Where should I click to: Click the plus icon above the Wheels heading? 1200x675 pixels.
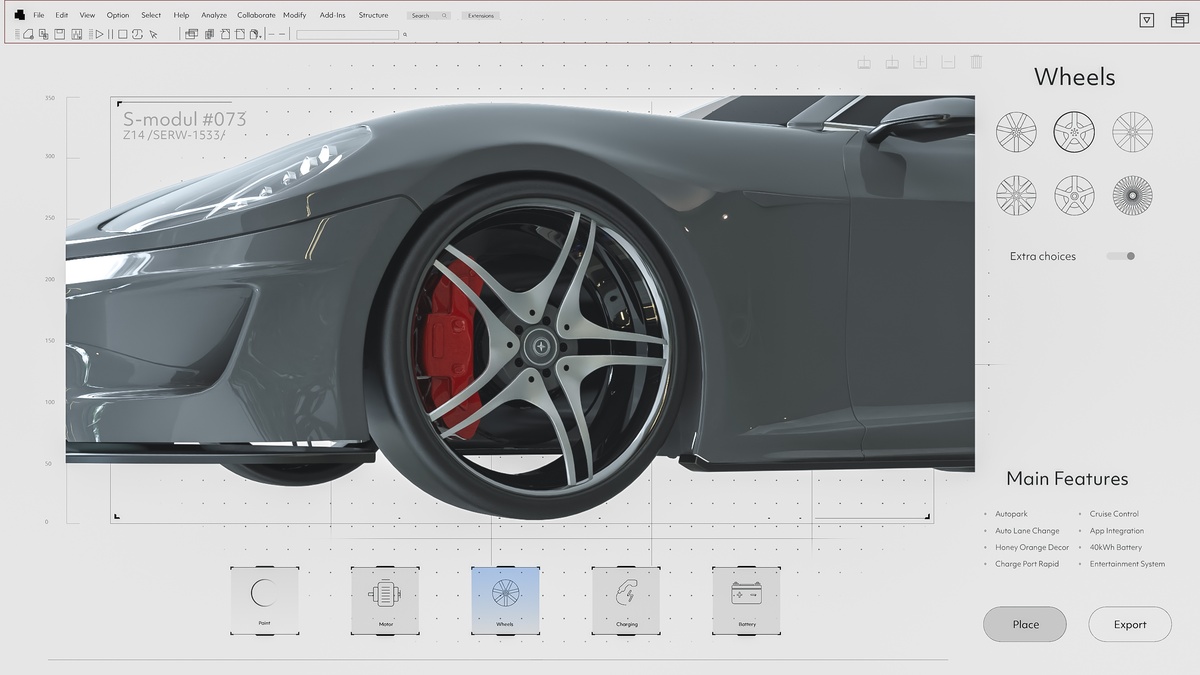point(920,62)
